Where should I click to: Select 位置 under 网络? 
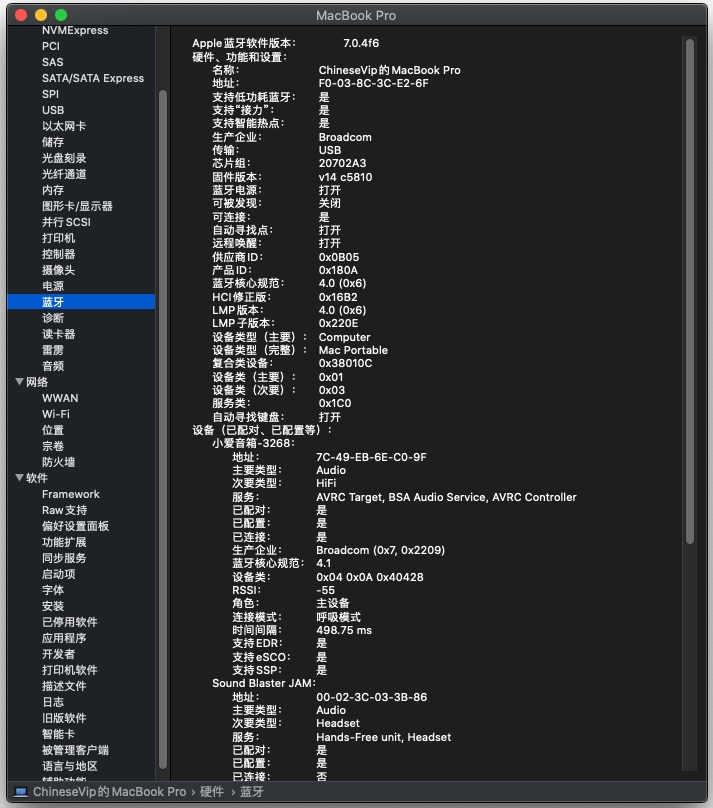(x=53, y=430)
